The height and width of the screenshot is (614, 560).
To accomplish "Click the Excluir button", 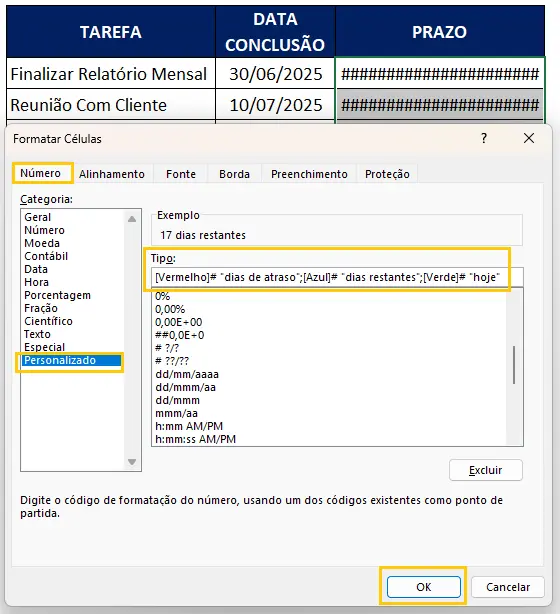I will [x=486, y=470].
